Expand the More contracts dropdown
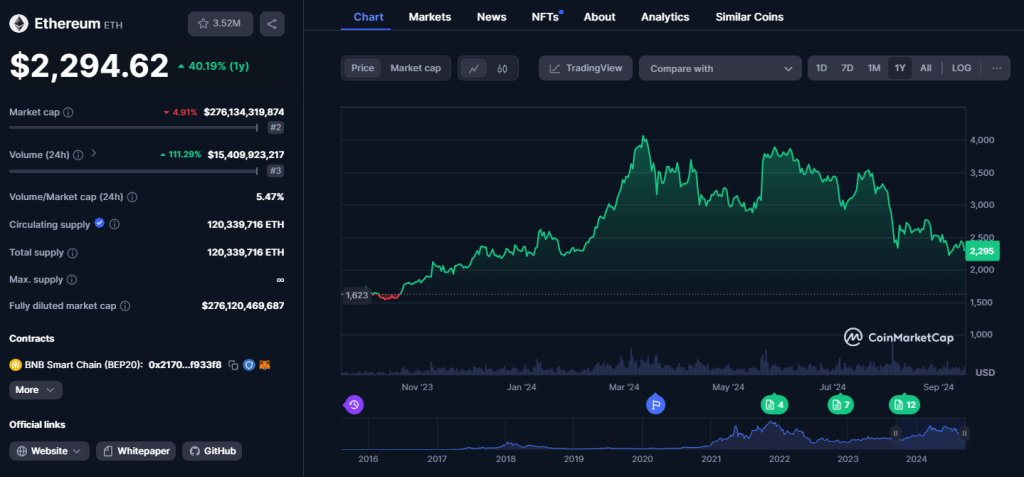The height and width of the screenshot is (477, 1024). [35, 390]
